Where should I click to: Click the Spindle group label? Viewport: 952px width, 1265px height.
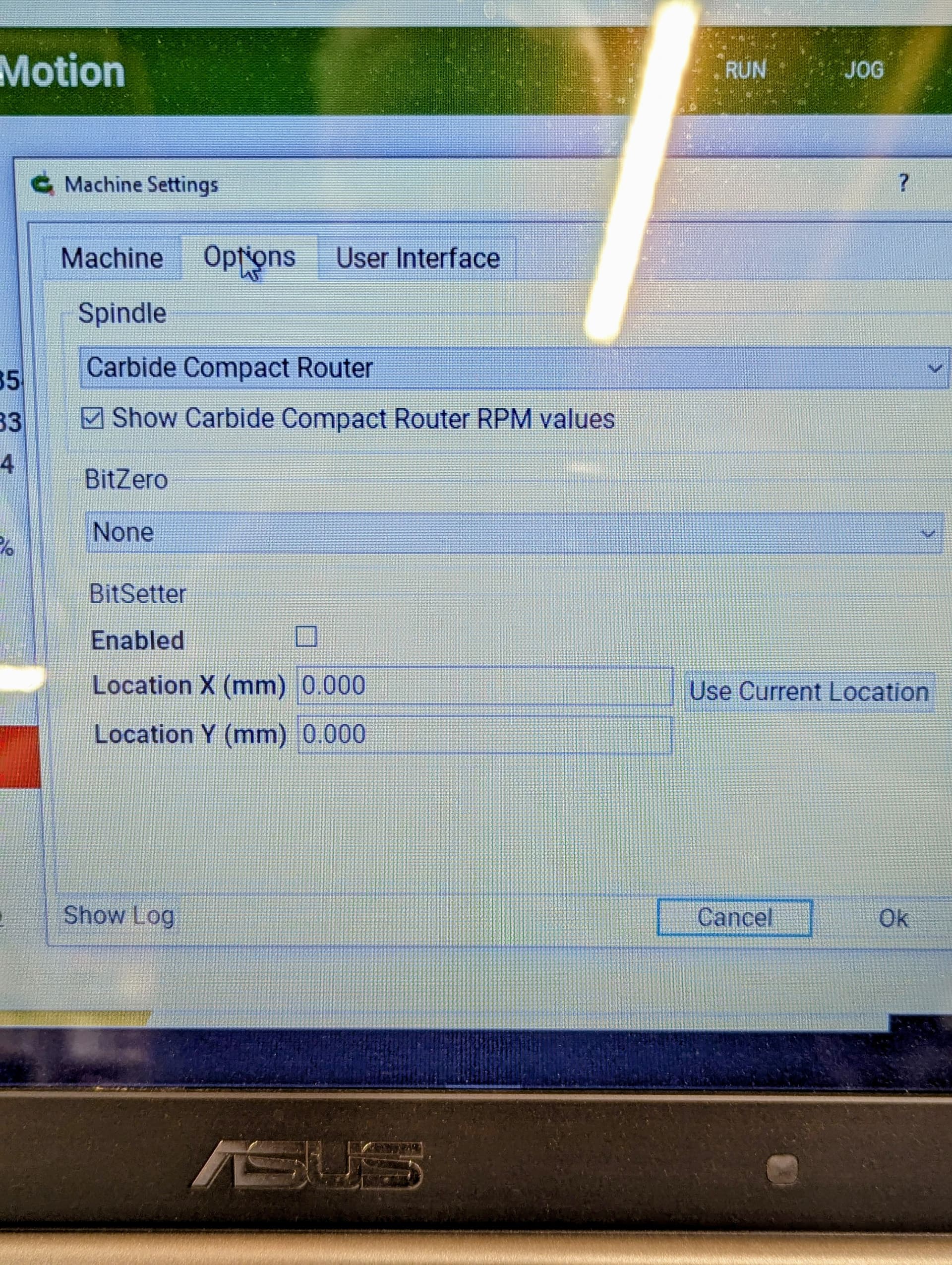(x=121, y=314)
